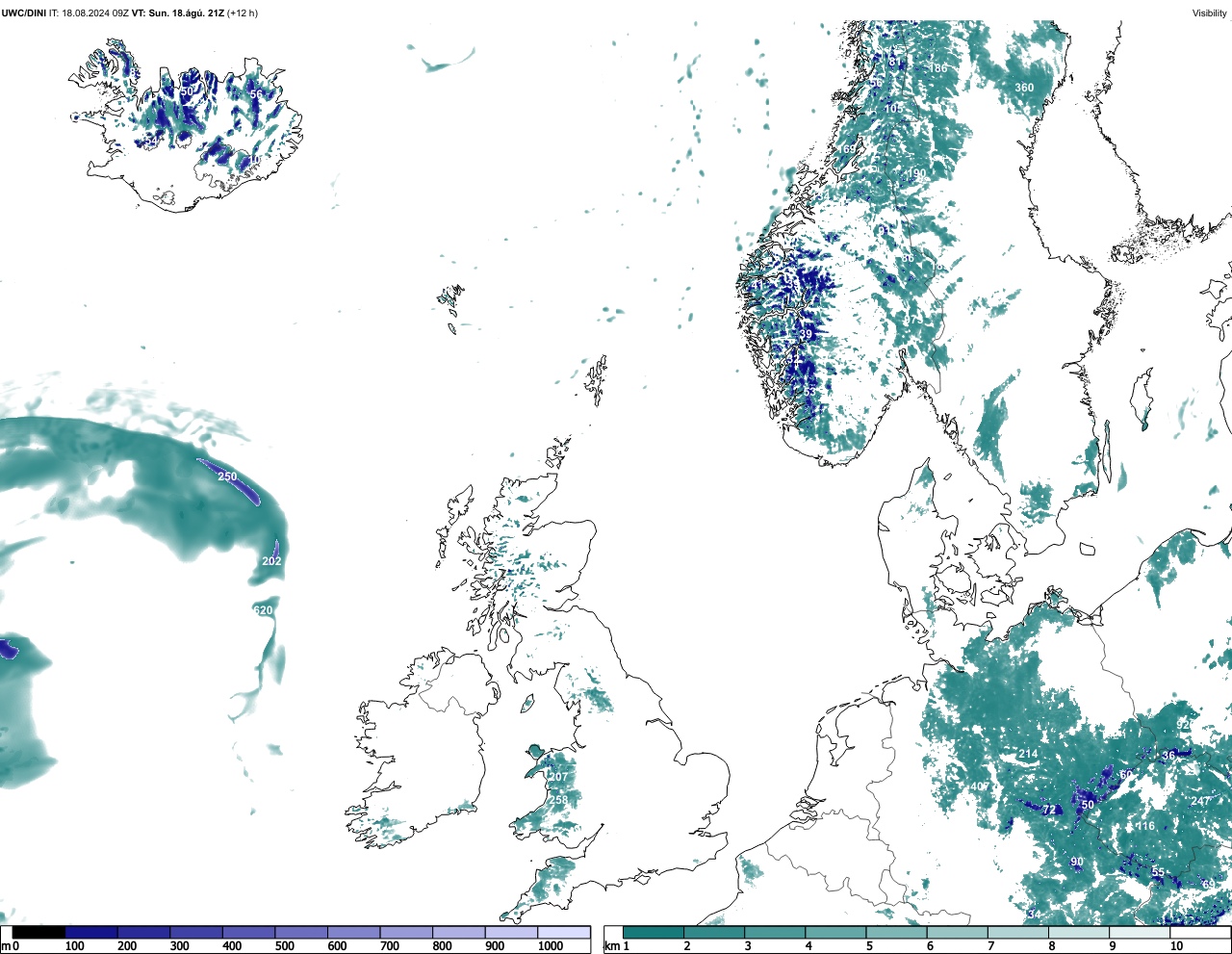Click the '105' value over Norway
Viewport: 1232px width, 954px height.
[894, 109]
